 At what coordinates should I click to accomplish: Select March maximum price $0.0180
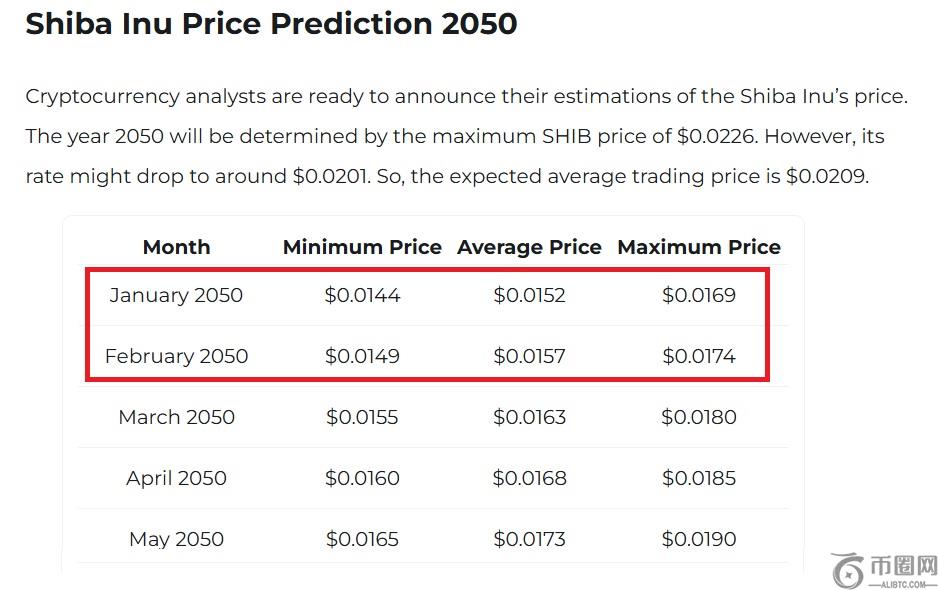point(699,417)
